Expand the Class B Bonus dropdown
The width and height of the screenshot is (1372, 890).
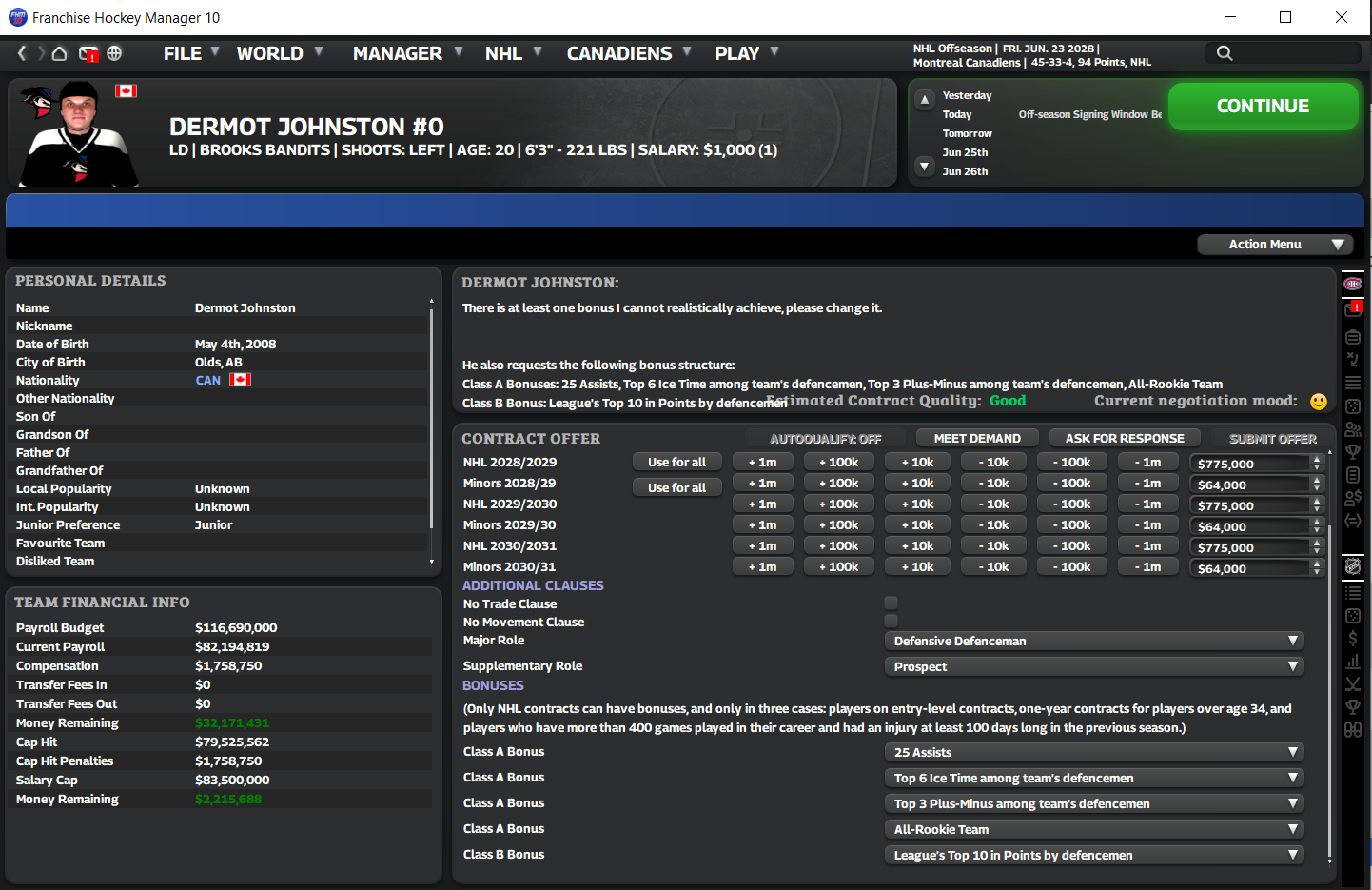tap(1094, 856)
